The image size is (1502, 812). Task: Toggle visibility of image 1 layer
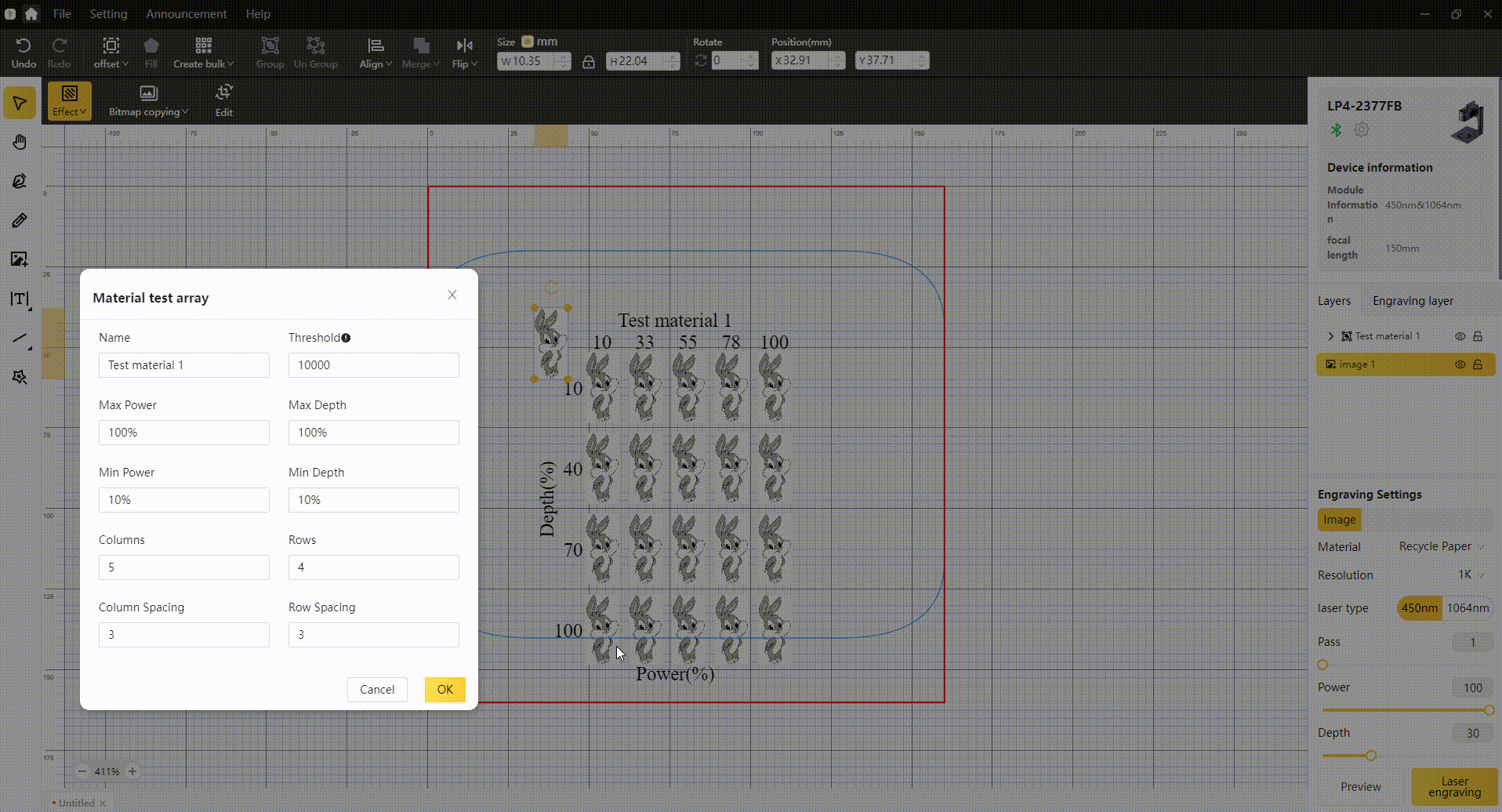click(x=1460, y=364)
